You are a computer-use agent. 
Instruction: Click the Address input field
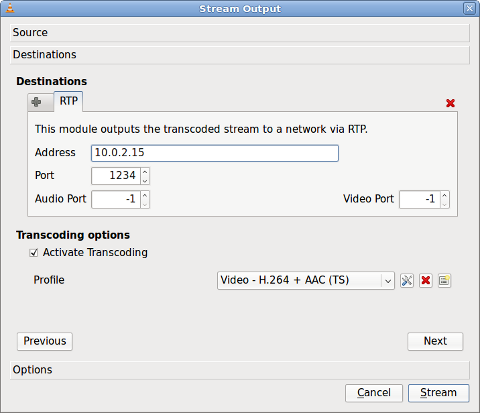[215, 153]
